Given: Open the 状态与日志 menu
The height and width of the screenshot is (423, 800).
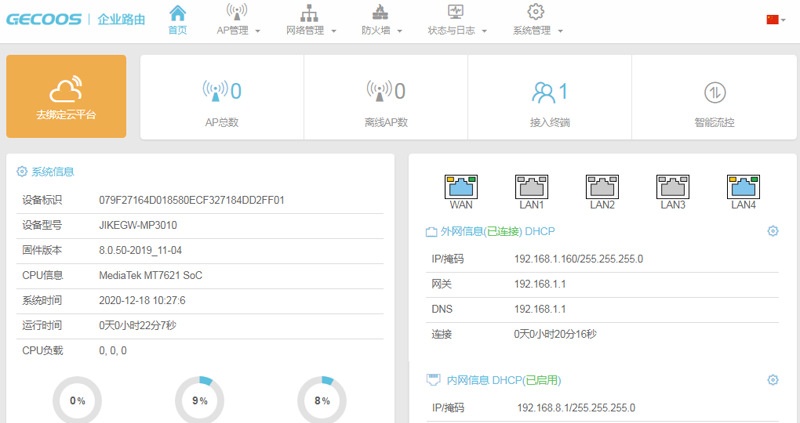Looking at the screenshot, I should pyautogui.click(x=456, y=20).
